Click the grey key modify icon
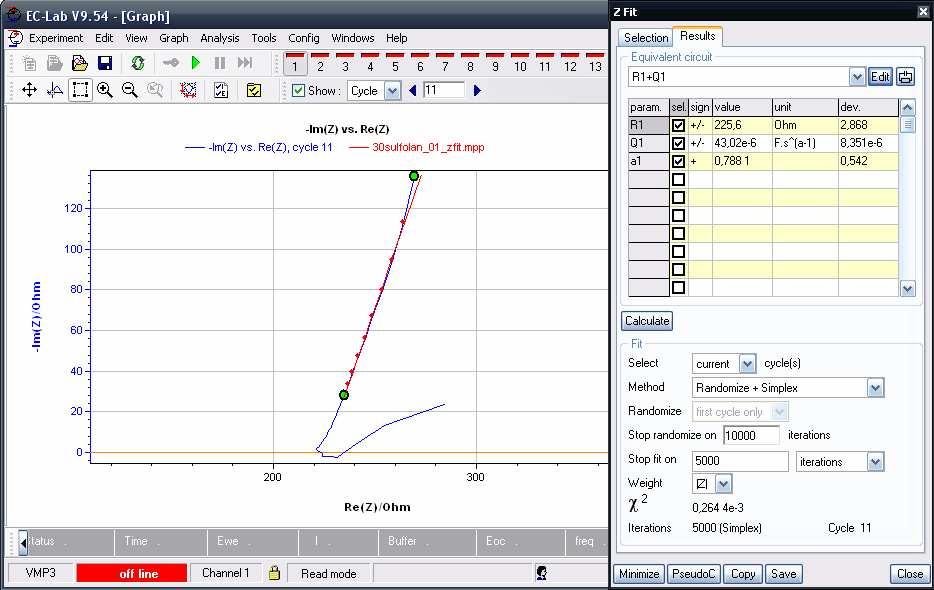Image resolution: width=934 pixels, height=590 pixels. [x=171, y=63]
